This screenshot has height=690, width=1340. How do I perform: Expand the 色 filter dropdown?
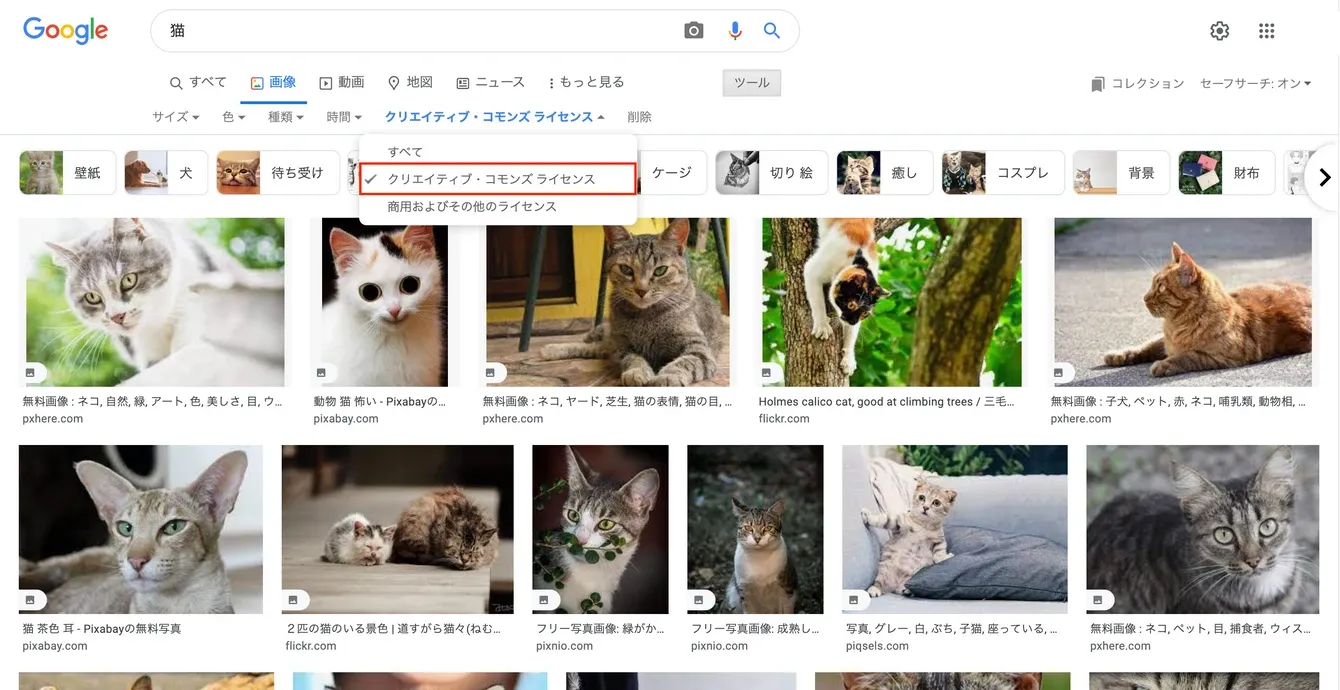(x=234, y=117)
